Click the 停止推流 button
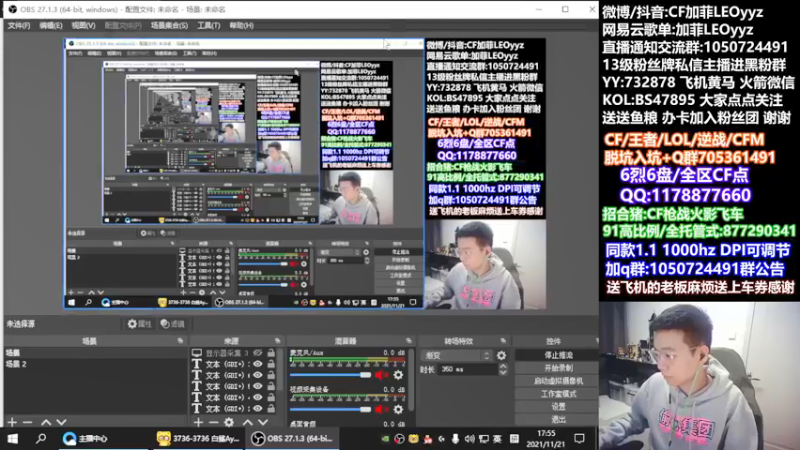The image size is (800, 450). (x=558, y=355)
